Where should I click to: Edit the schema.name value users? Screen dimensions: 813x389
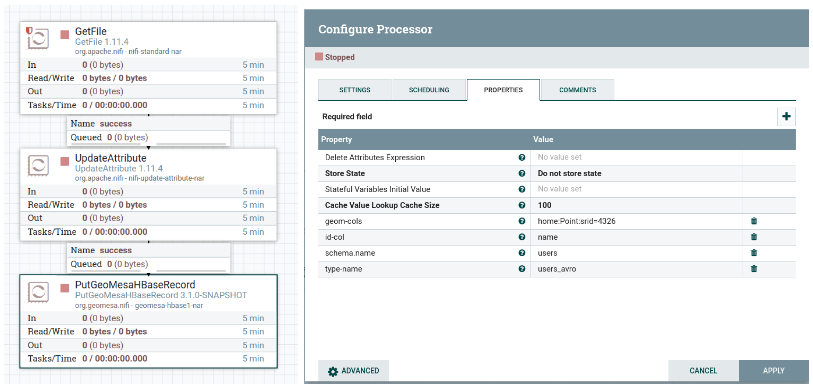pyautogui.click(x=637, y=253)
